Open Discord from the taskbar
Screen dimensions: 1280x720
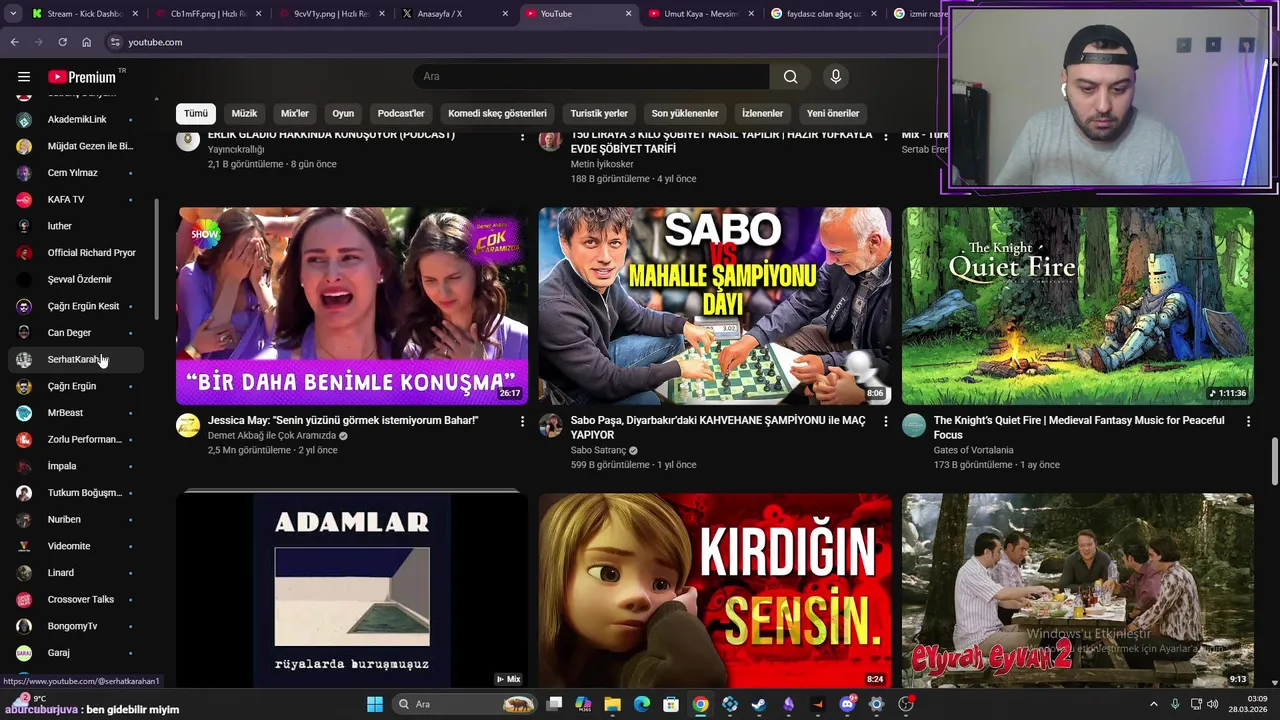(847, 704)
